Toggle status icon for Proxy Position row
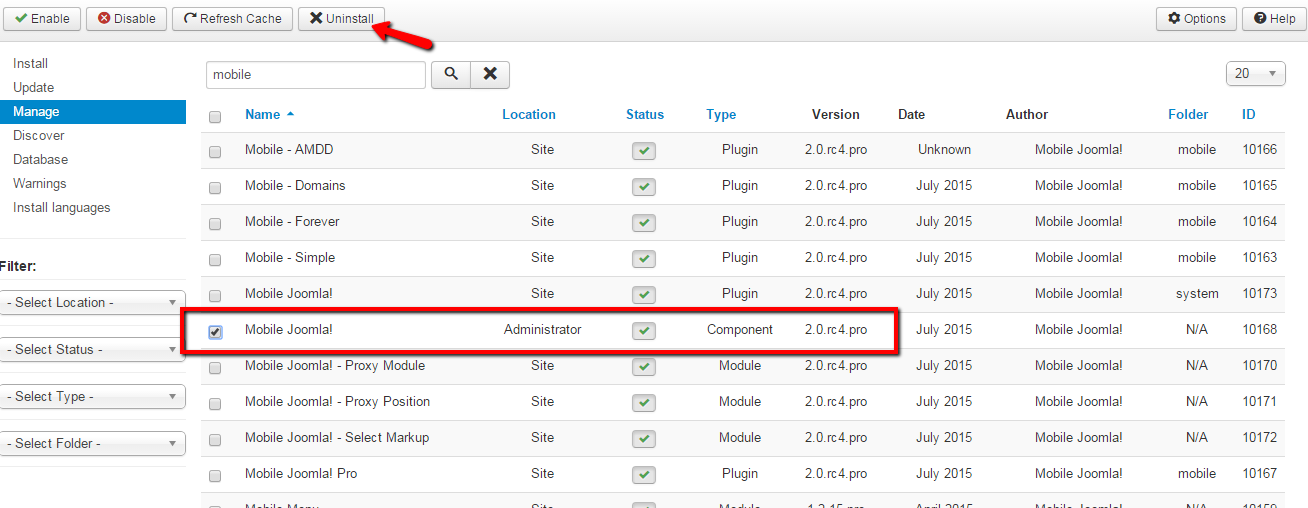 [644, 402]
